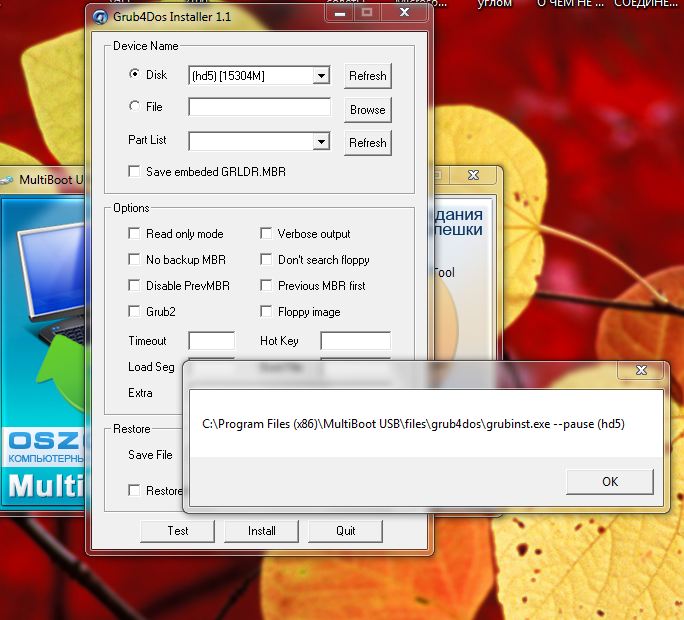Screen dimensions: 684x620
Task: Click Refresh next to the Disk dropdown
Action: pos(367,76)
